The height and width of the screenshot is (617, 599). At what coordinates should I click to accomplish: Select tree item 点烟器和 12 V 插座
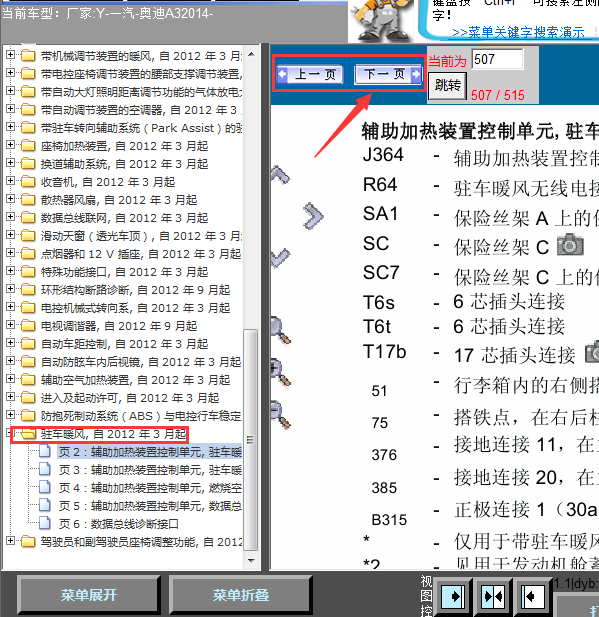click(141, 254)
